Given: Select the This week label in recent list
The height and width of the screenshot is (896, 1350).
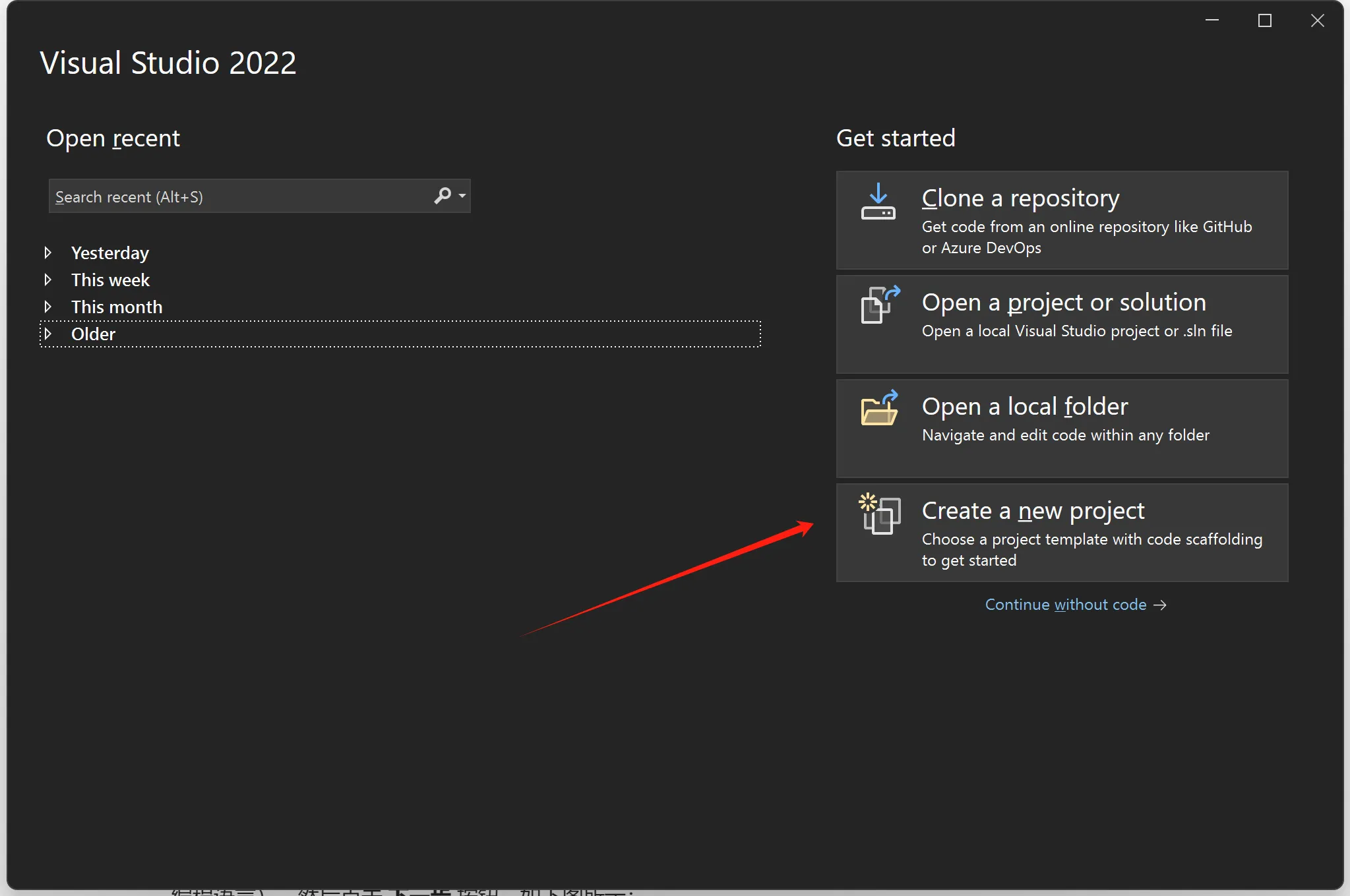Looking at the screenshot, I should click(x=110, y=280).
